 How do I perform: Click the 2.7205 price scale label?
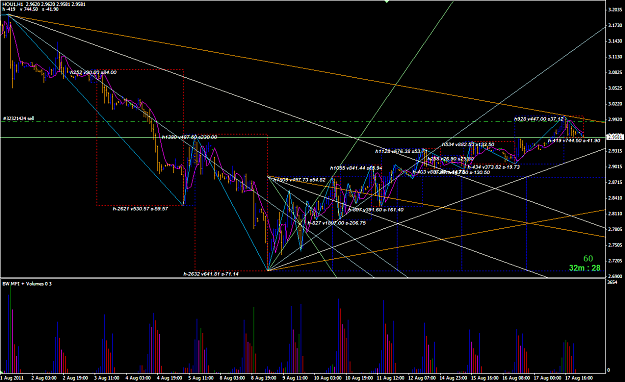pos(614,260)
